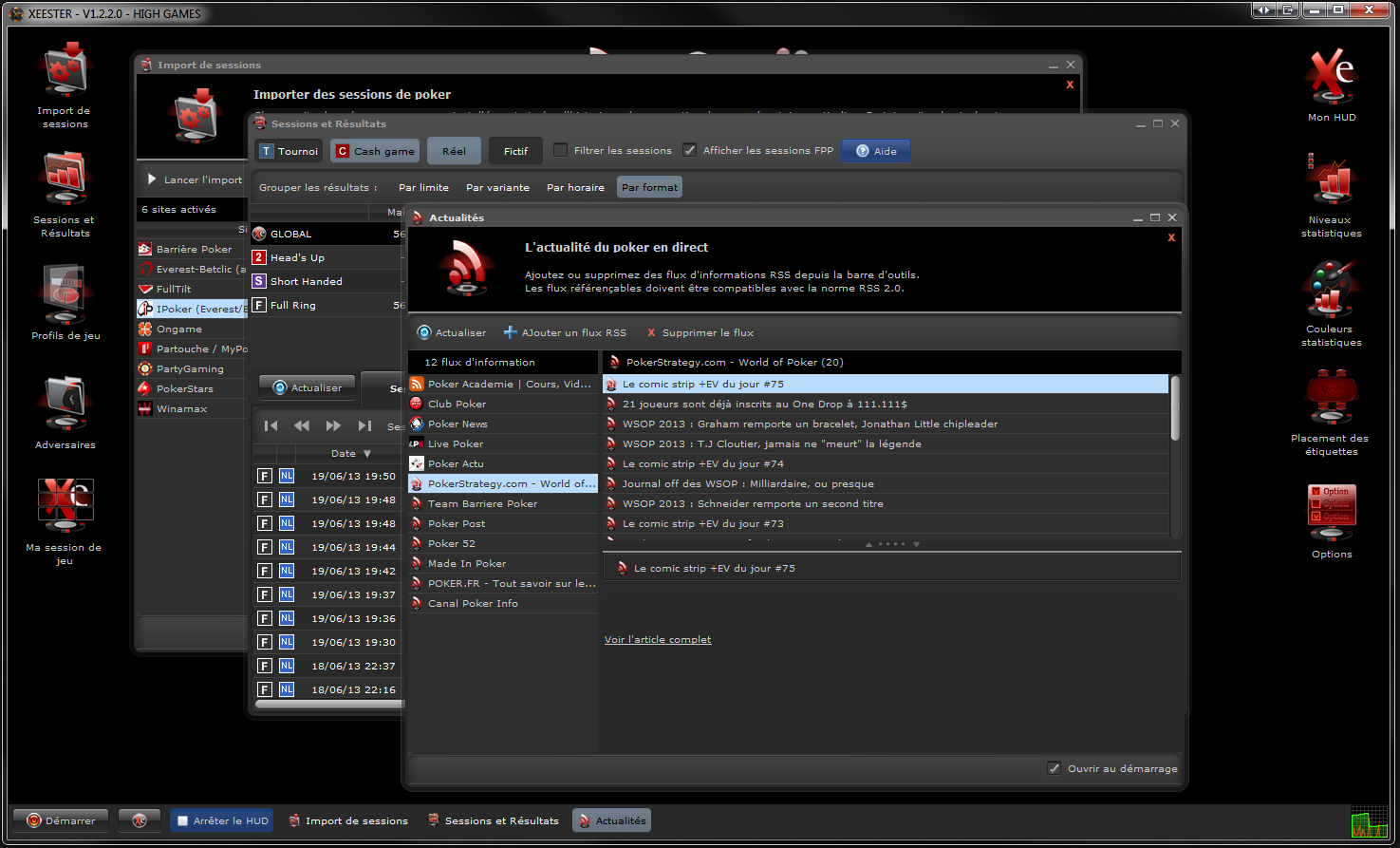Select the Head's Up format row

pyautogui.click(x=327, y=257)
